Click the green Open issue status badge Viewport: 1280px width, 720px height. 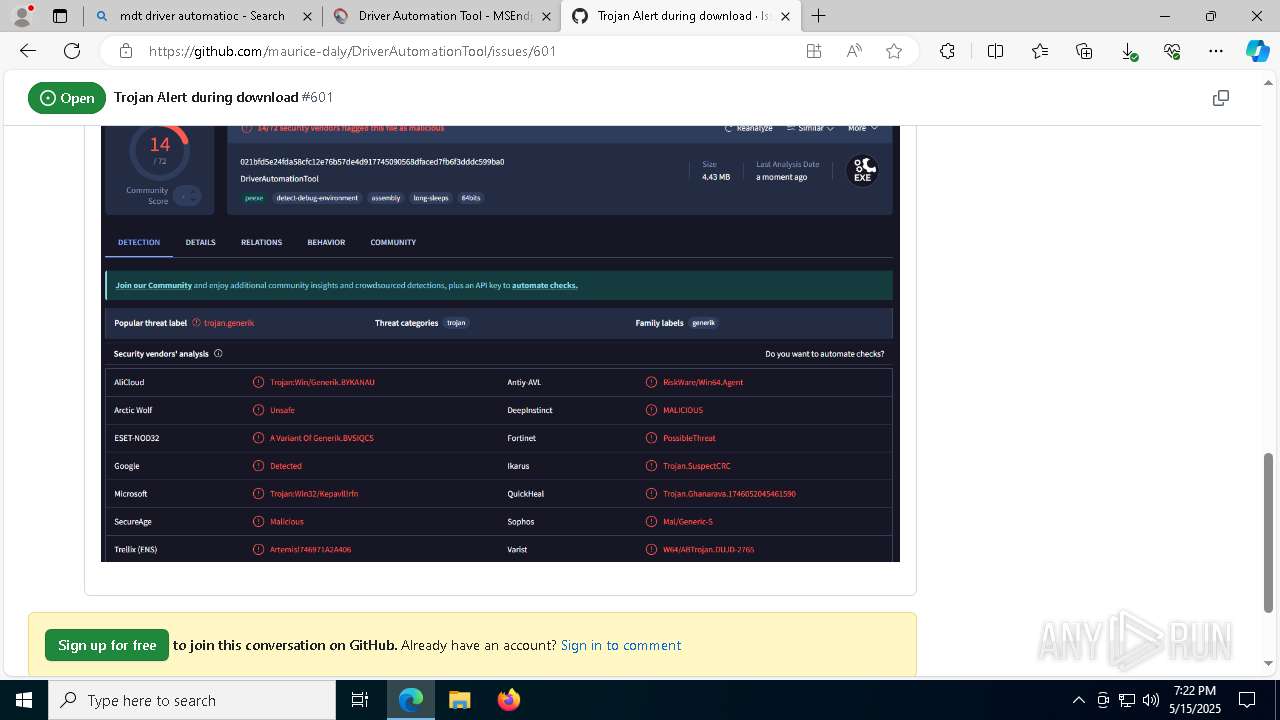[67, 98]
